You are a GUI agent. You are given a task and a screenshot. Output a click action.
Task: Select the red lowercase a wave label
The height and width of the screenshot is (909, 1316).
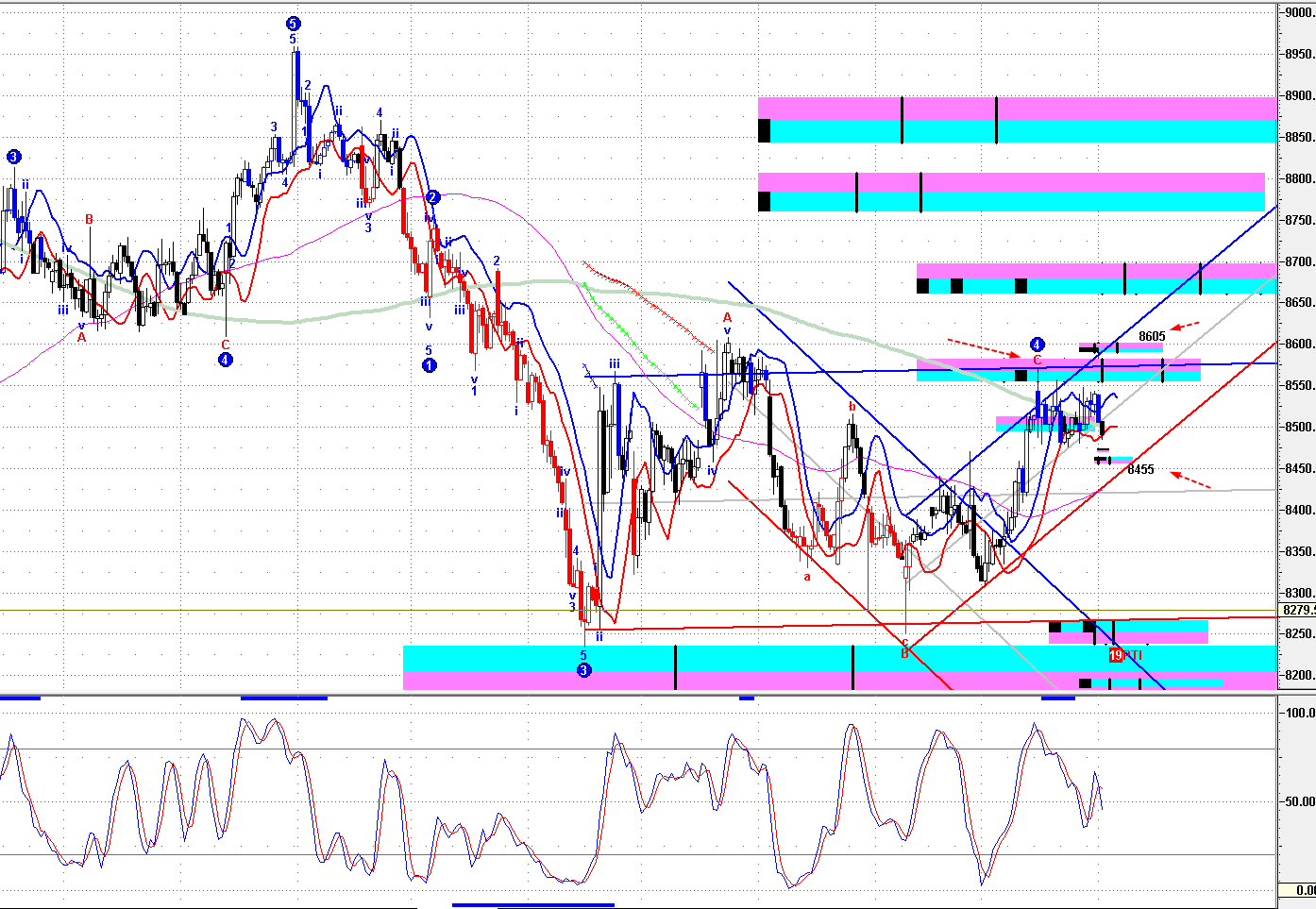point(807,576)
